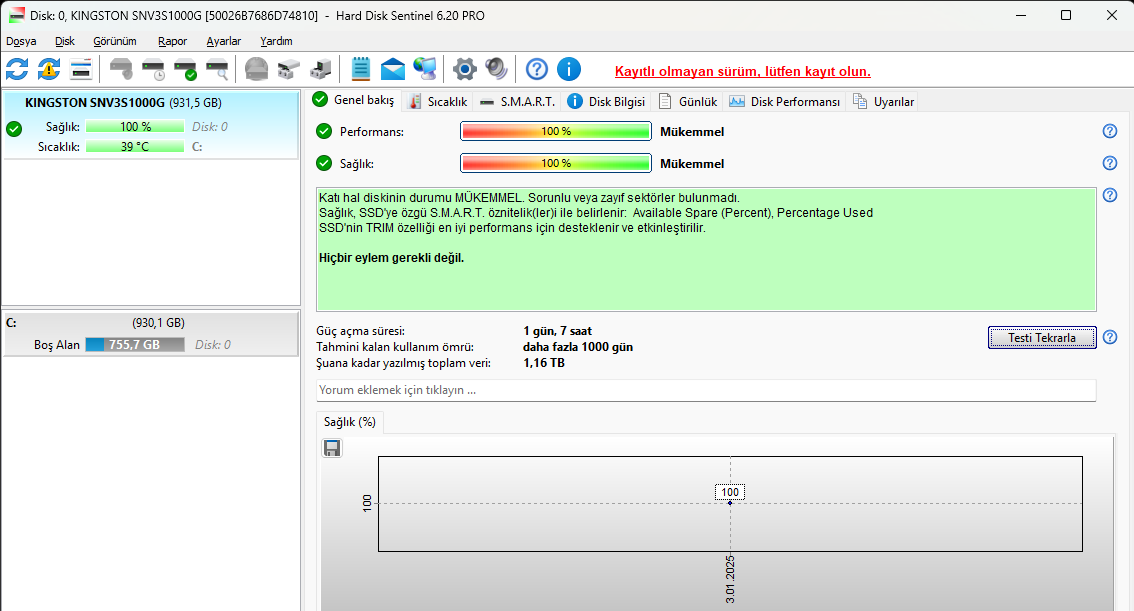Click the disk shield test icon
The height and width of the screenshot is (611, 1134).
[x=121, y=69]
